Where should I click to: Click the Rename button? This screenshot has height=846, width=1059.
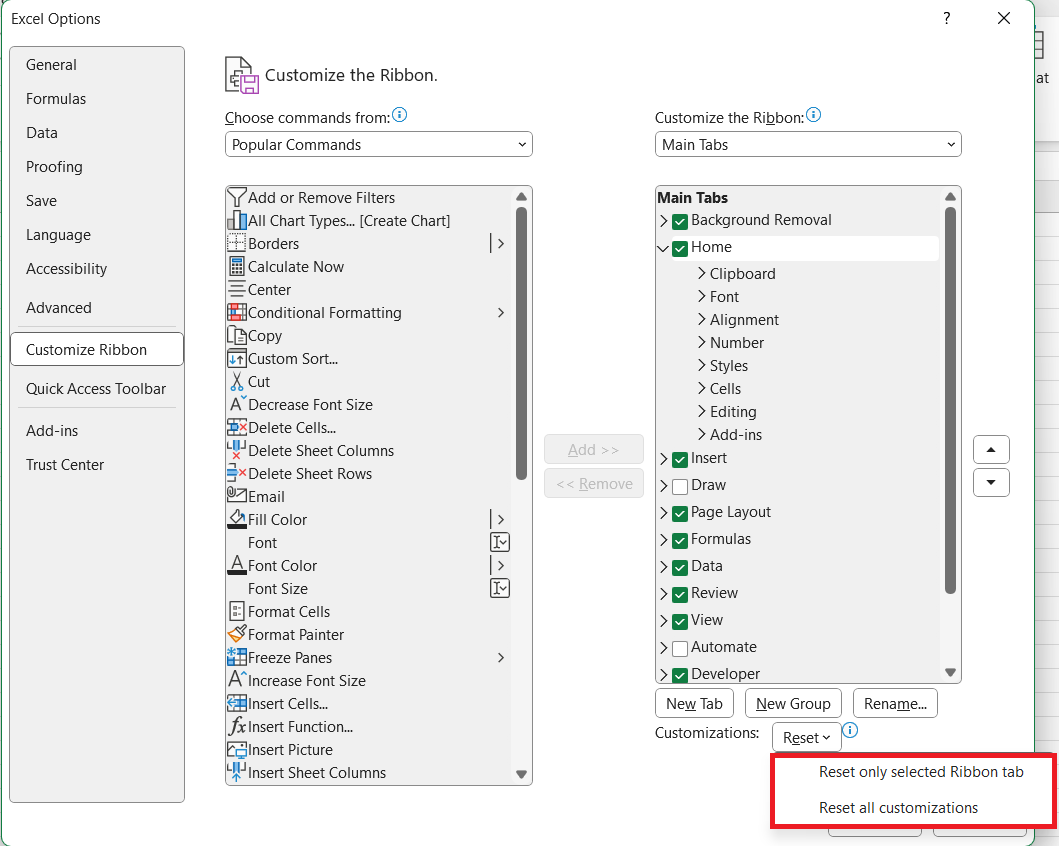895,704
